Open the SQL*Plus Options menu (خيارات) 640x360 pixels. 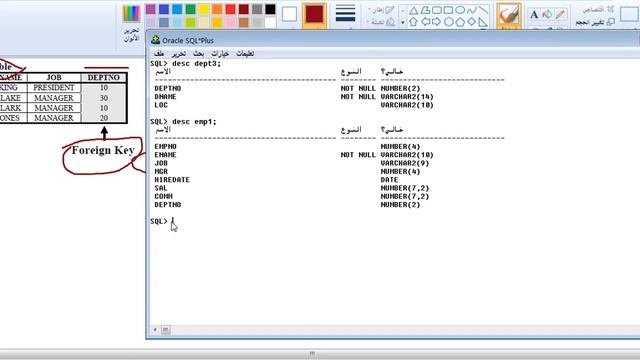220,53
